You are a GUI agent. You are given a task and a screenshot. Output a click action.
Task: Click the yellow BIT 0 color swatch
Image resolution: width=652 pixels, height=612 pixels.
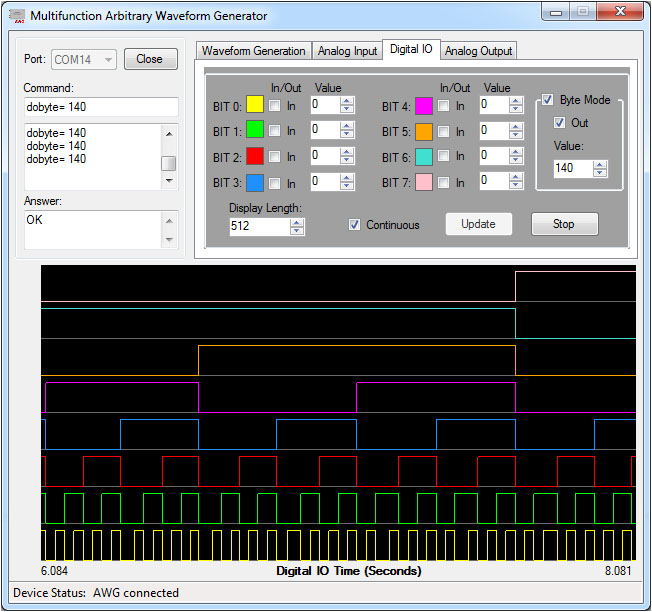pyautogui.click(x=255, y=104)
